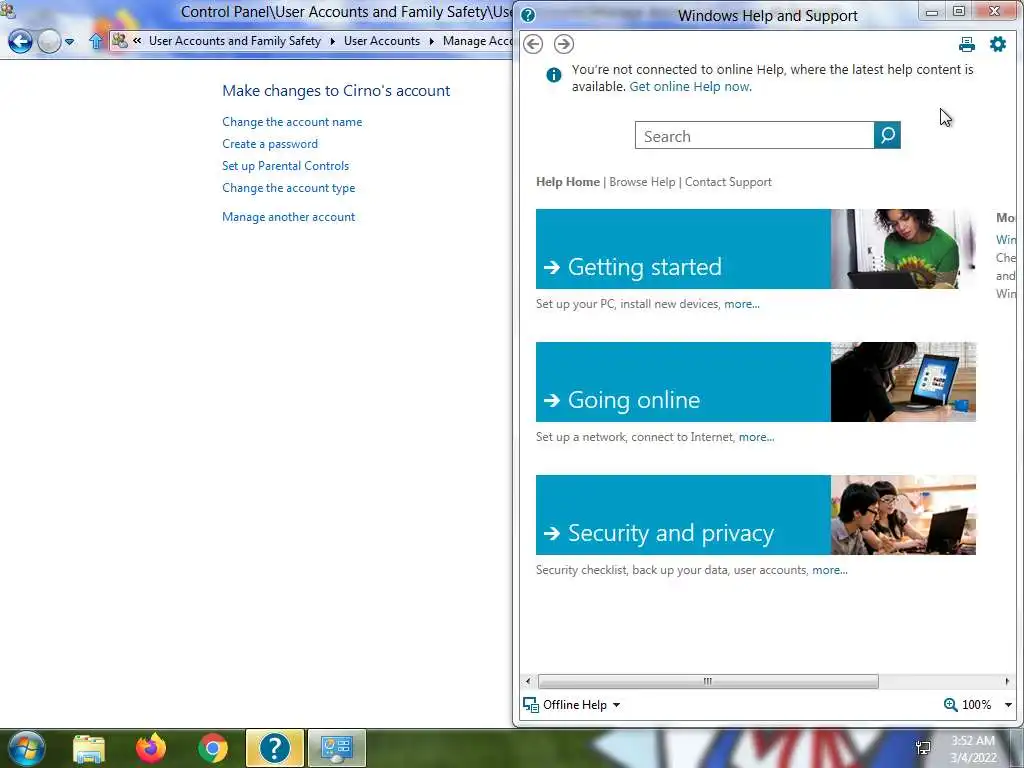Open User Accounts breadcrumb

(x=382, y=40)
